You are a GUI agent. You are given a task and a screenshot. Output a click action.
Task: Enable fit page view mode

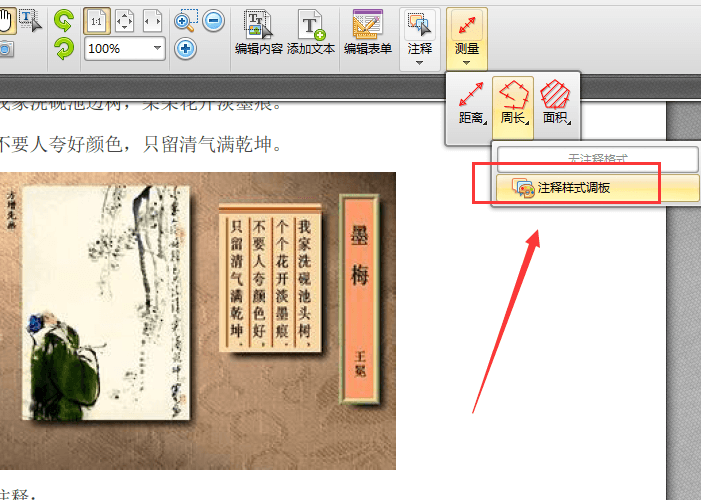click(125, 19)
